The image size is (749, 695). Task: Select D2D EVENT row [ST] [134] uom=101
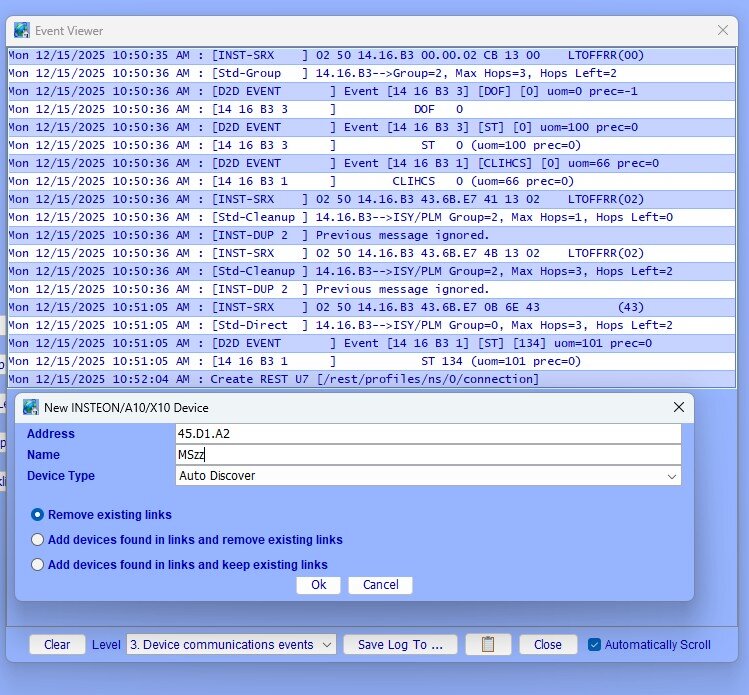(372, 343)
